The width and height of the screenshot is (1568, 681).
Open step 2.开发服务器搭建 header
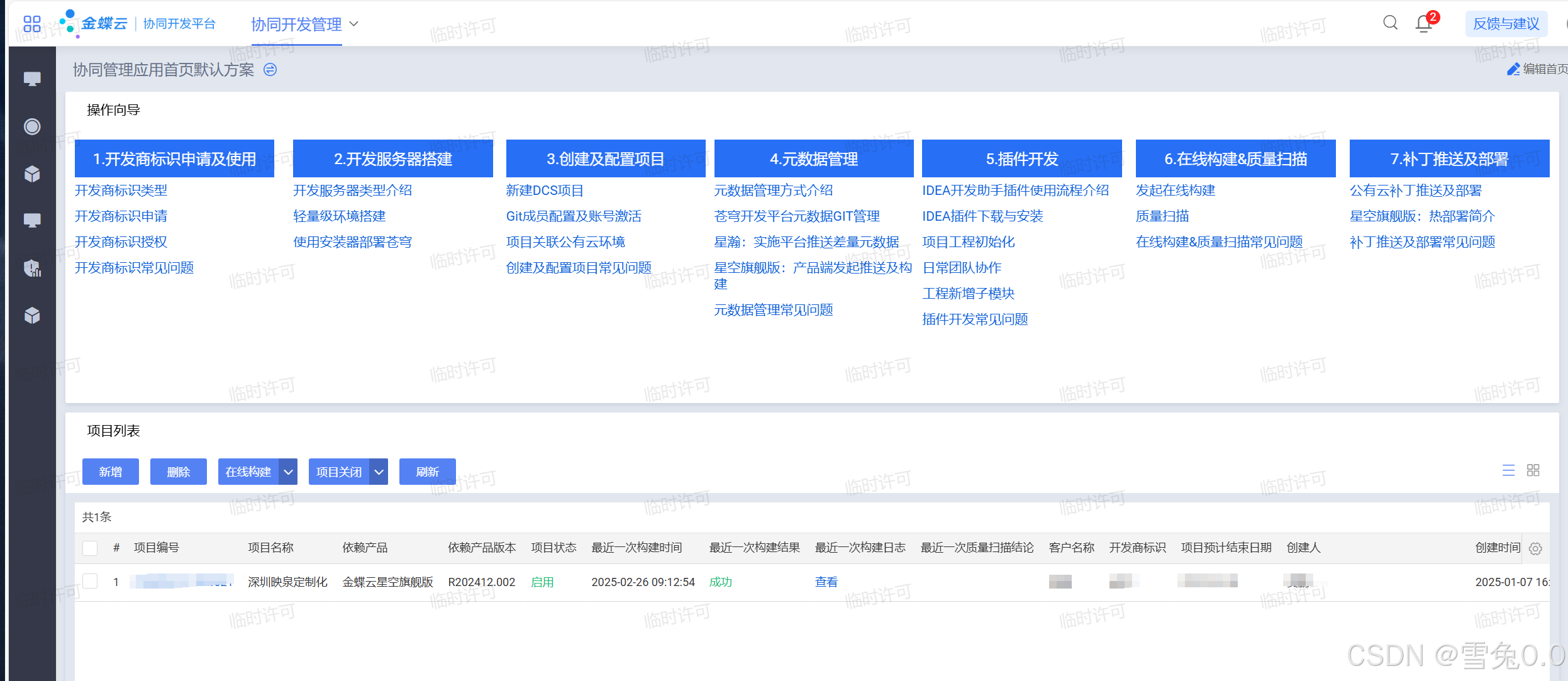393,158
